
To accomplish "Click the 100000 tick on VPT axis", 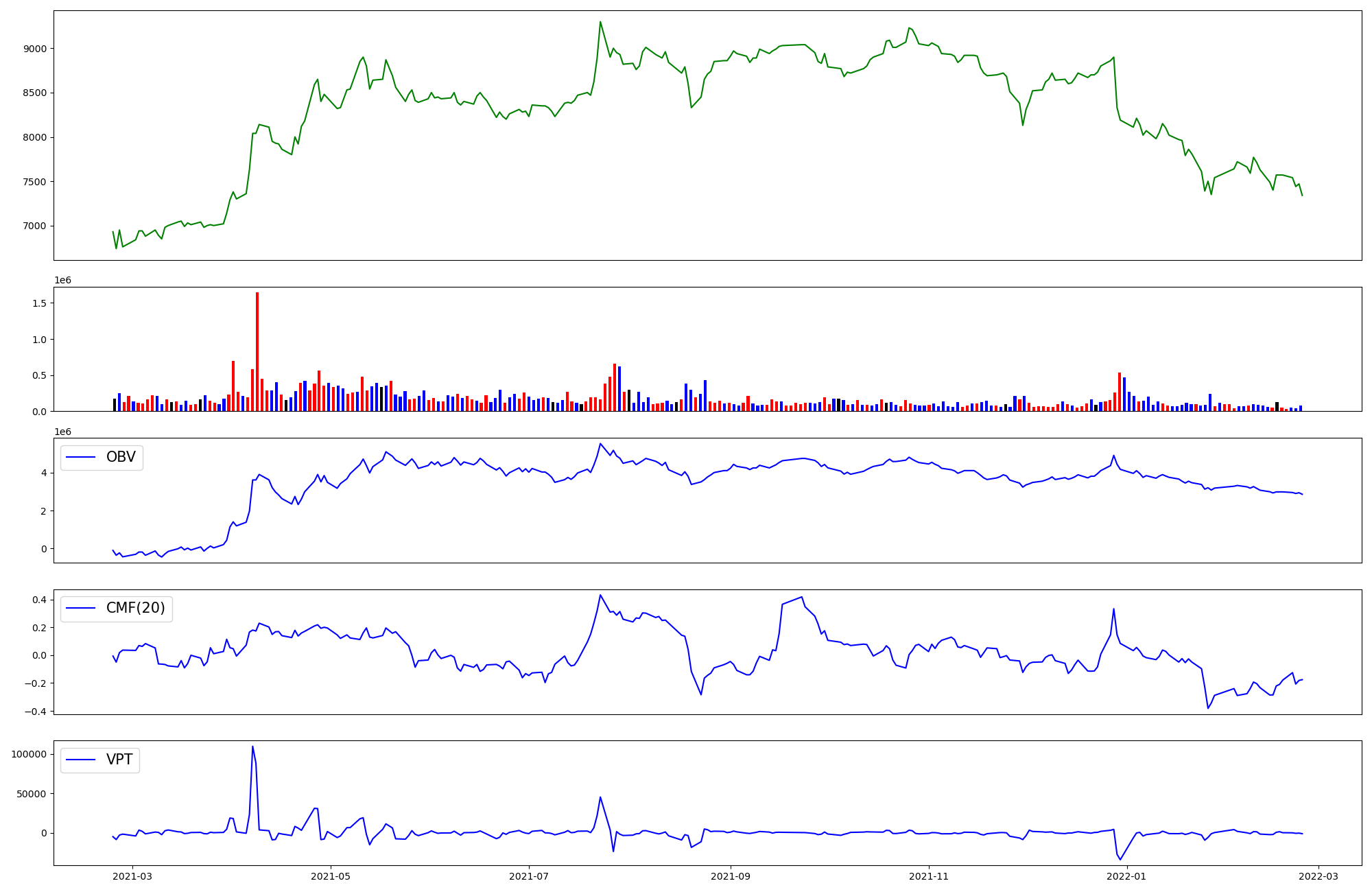I will (29, 754).
